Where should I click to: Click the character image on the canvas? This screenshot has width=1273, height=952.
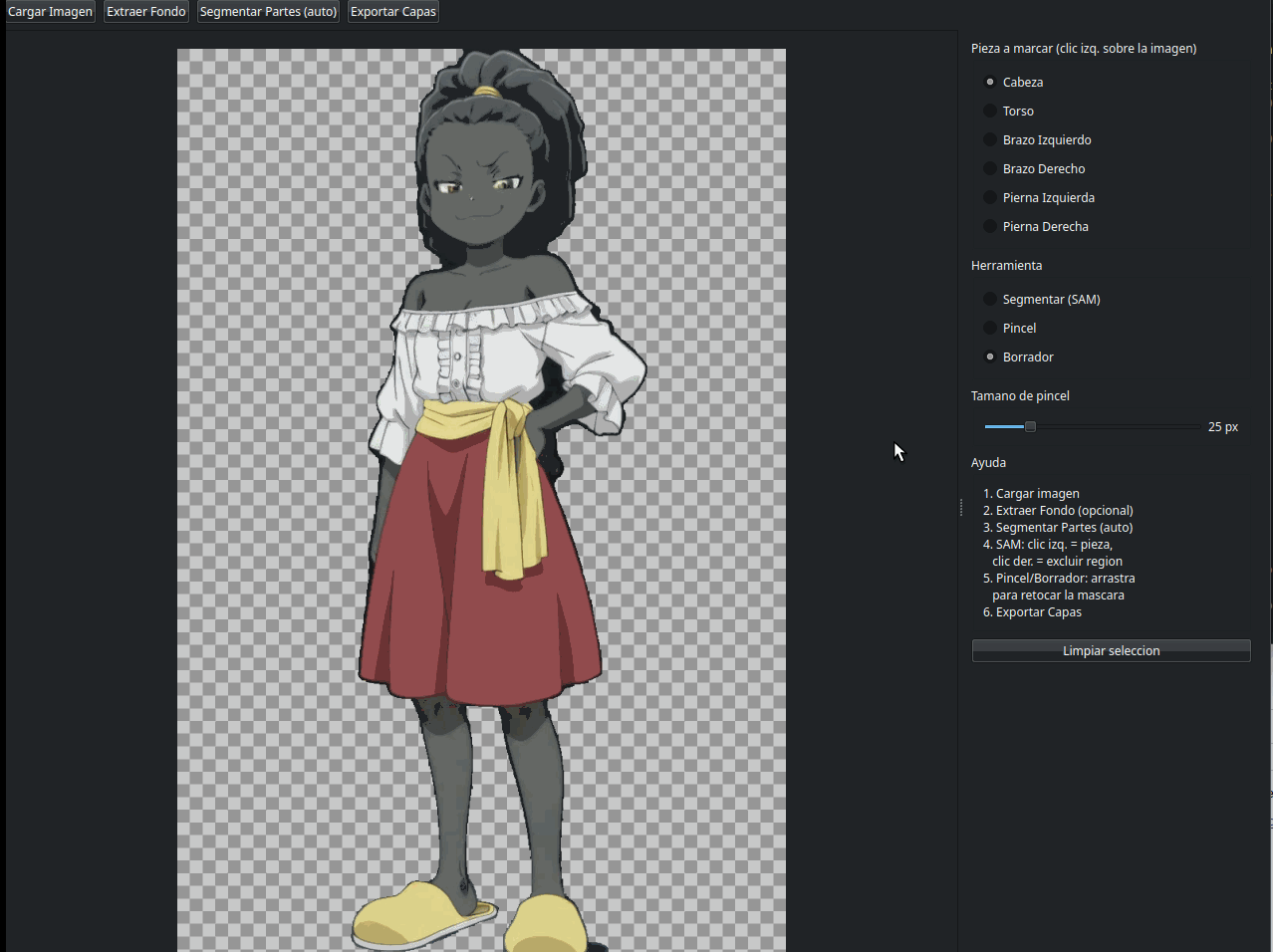(481, 500)
